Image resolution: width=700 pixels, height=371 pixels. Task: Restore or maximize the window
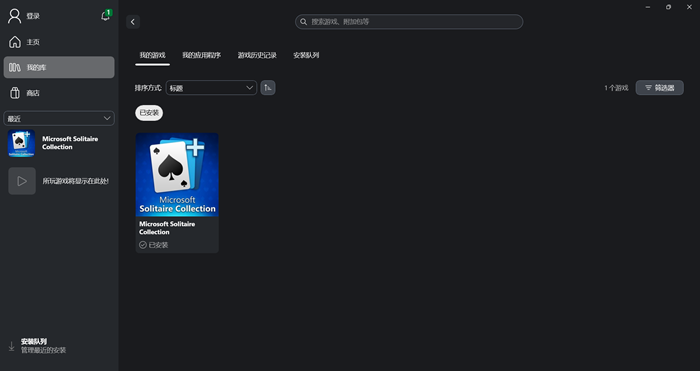coord(668,7)
